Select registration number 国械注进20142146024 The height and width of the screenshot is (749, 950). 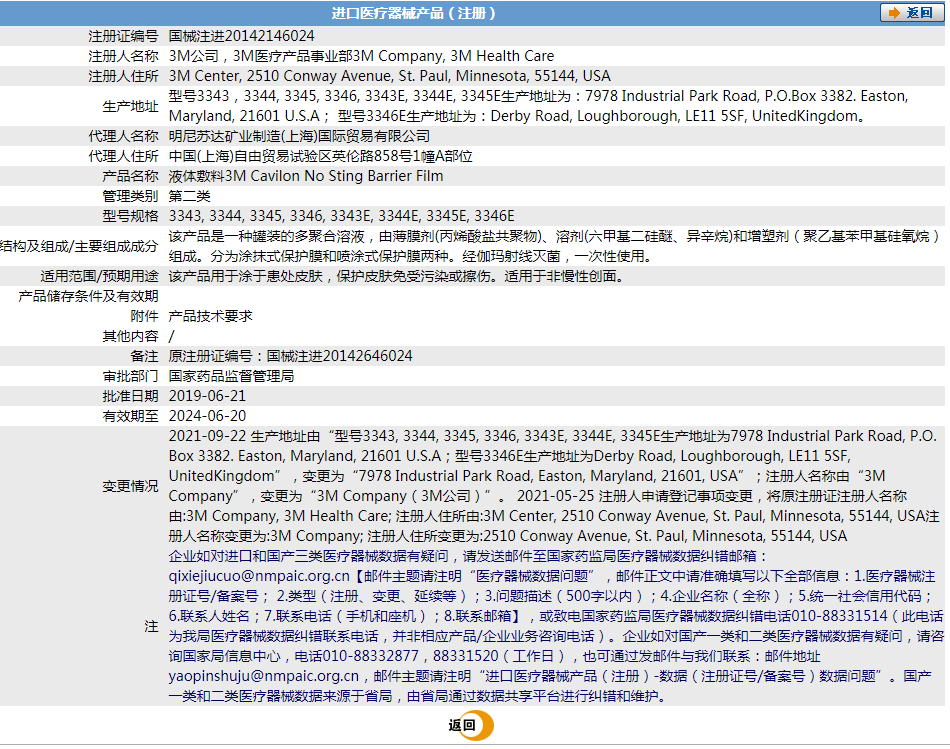(241, 36)
